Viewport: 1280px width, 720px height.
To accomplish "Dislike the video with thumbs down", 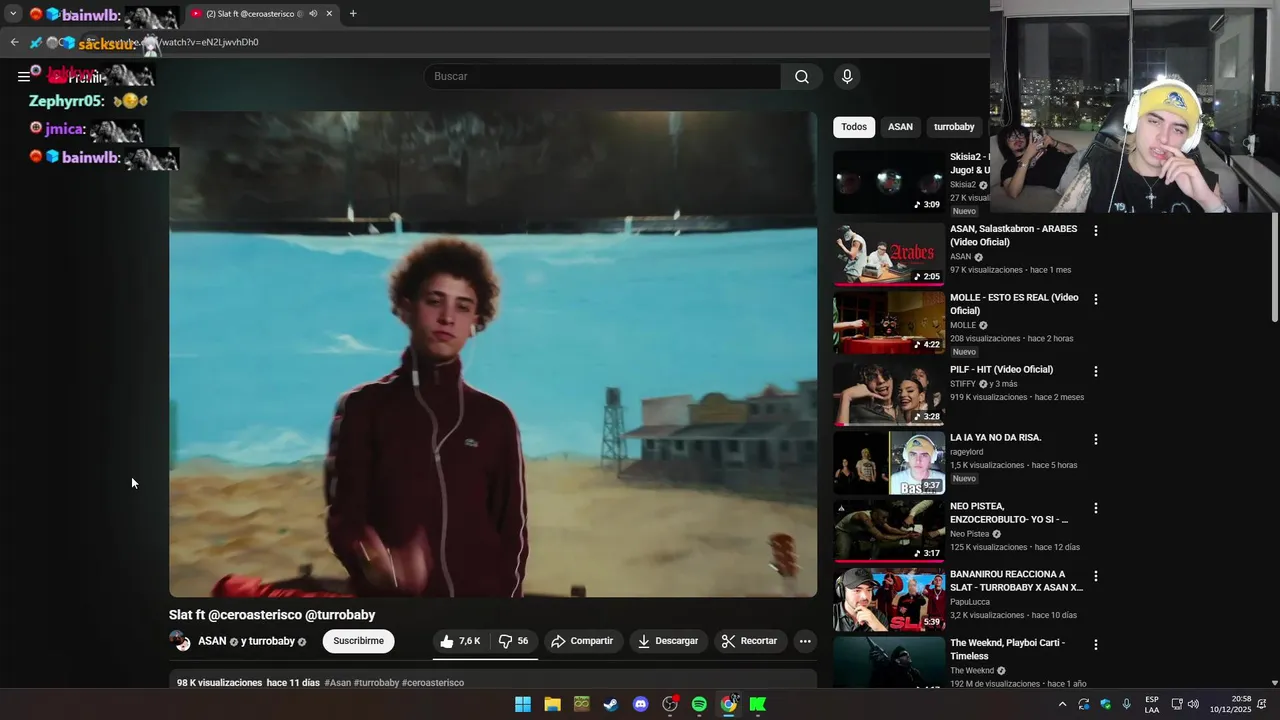I will point(514,641).
